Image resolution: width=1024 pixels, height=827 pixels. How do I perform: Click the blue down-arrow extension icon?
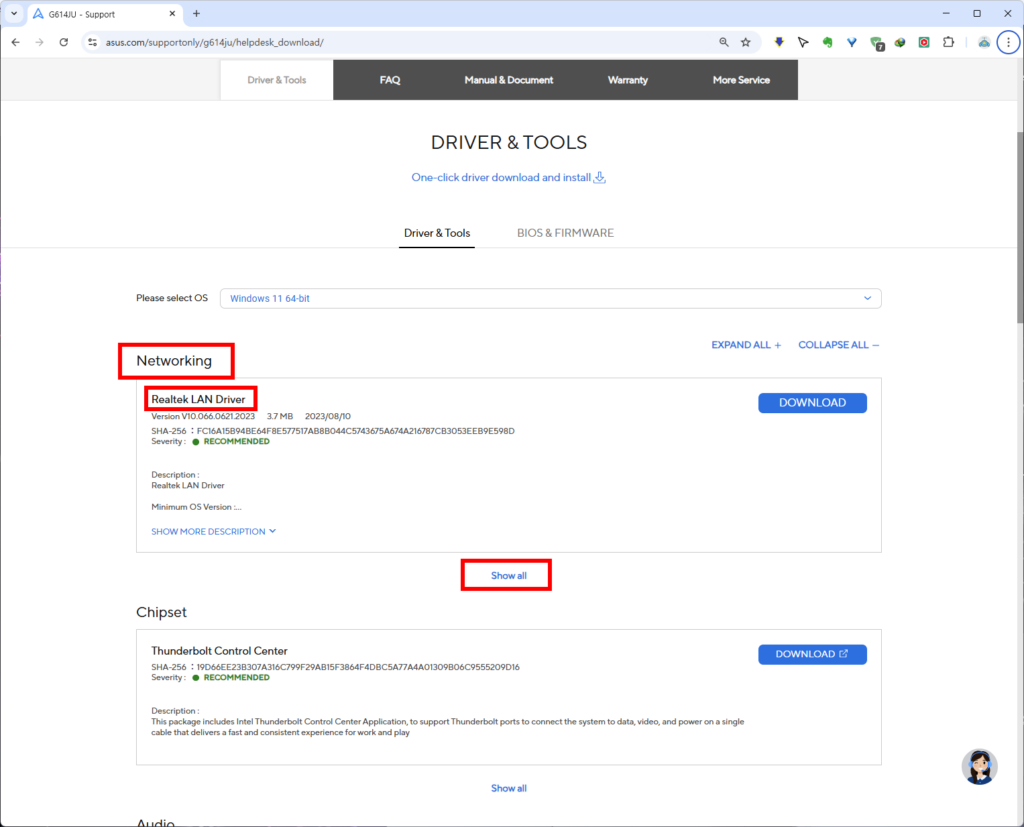tap(779, 42)
